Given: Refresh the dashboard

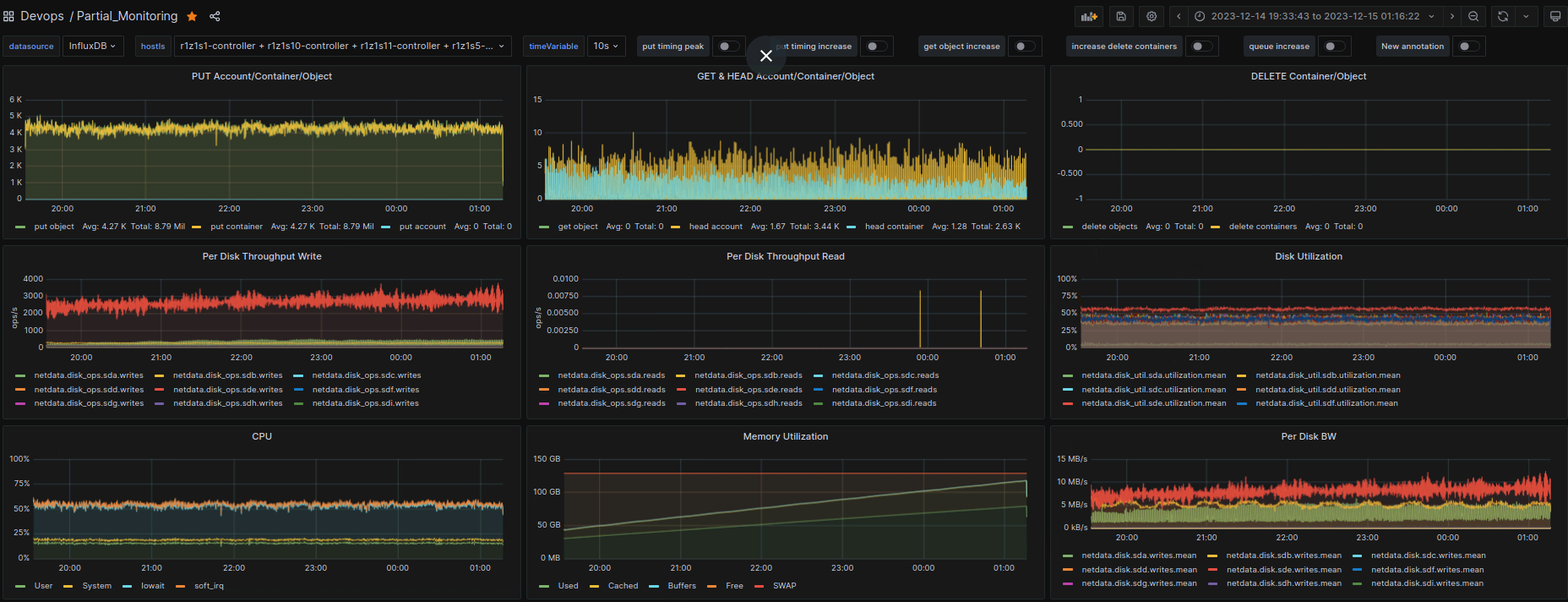Looking at the screenshot, I should [x=1503, y=16].
